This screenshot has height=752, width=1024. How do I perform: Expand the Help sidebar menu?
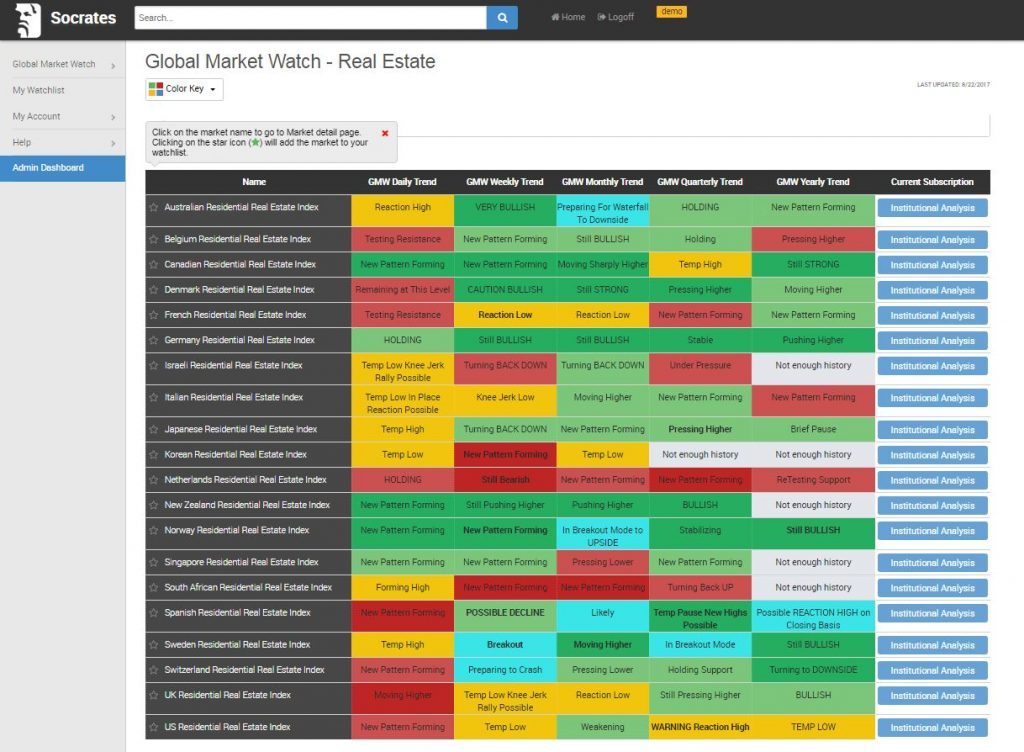pyautogui.click(x=62, y=143)
